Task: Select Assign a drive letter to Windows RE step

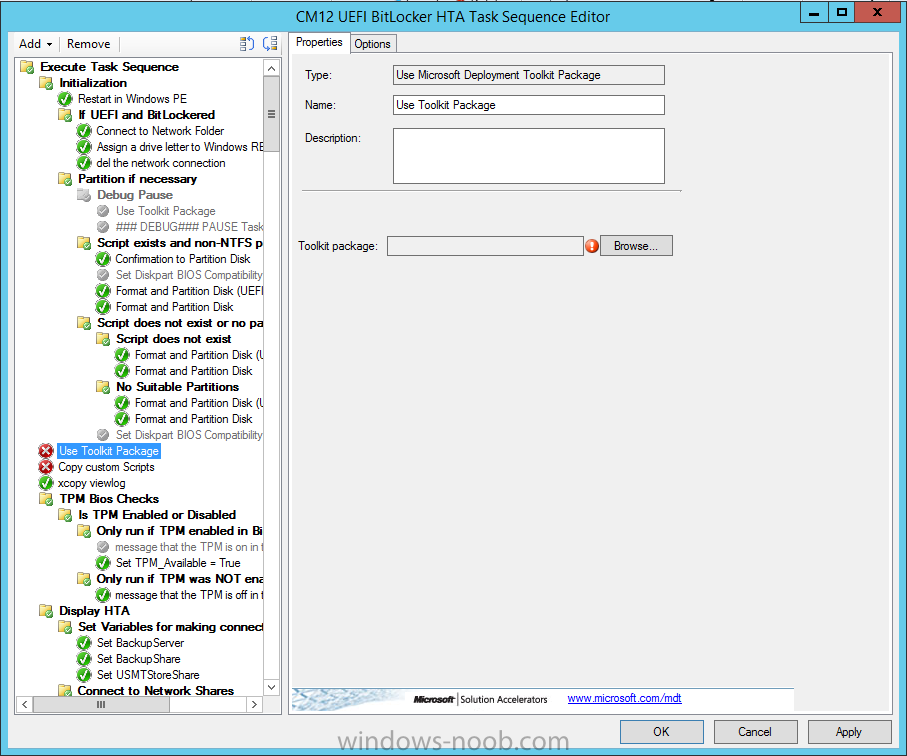Action: click(x=179, y=147)
